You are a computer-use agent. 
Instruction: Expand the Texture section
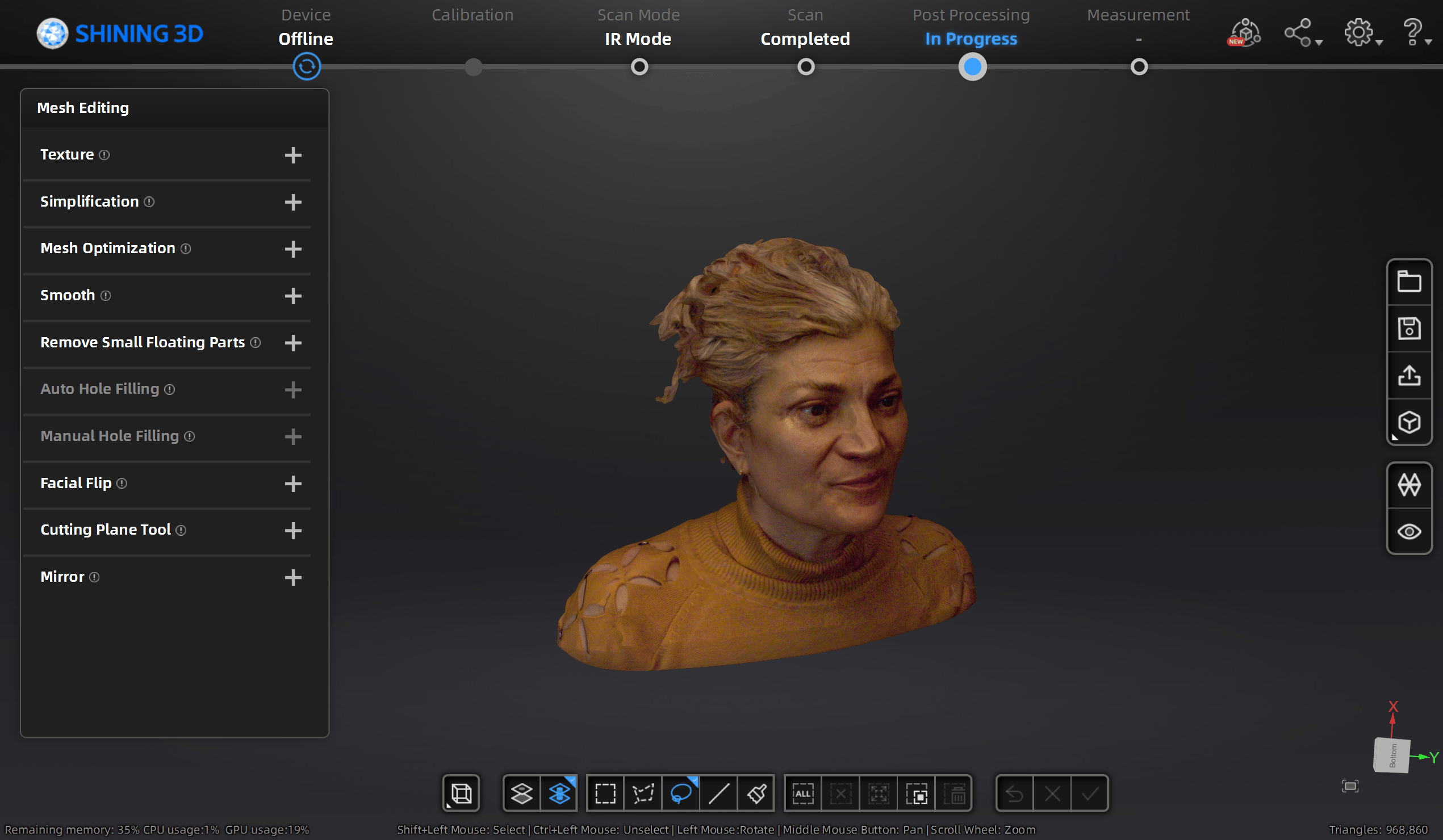click(292, 155)
